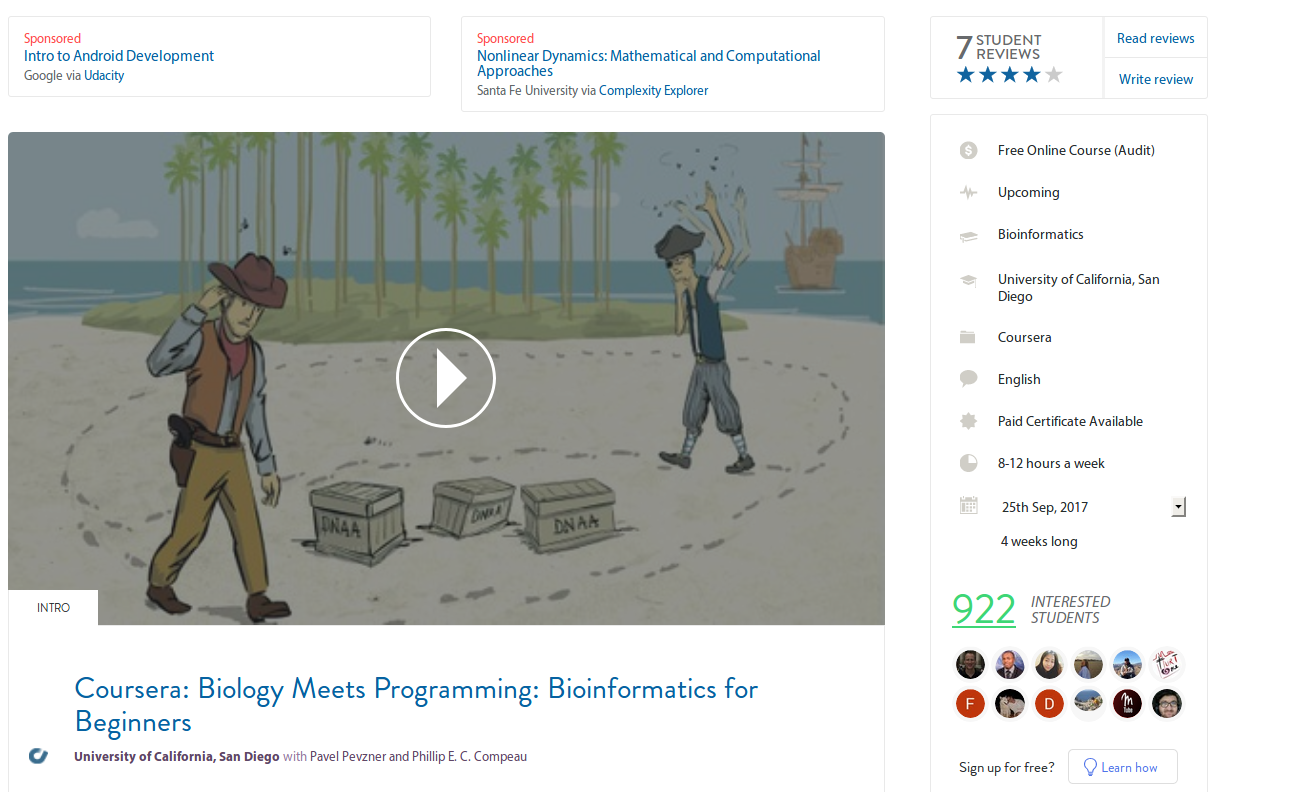Screen dimensions: 1306x792
Task: Click the Paid Certificate Available text
Action: click(1070, 421)
